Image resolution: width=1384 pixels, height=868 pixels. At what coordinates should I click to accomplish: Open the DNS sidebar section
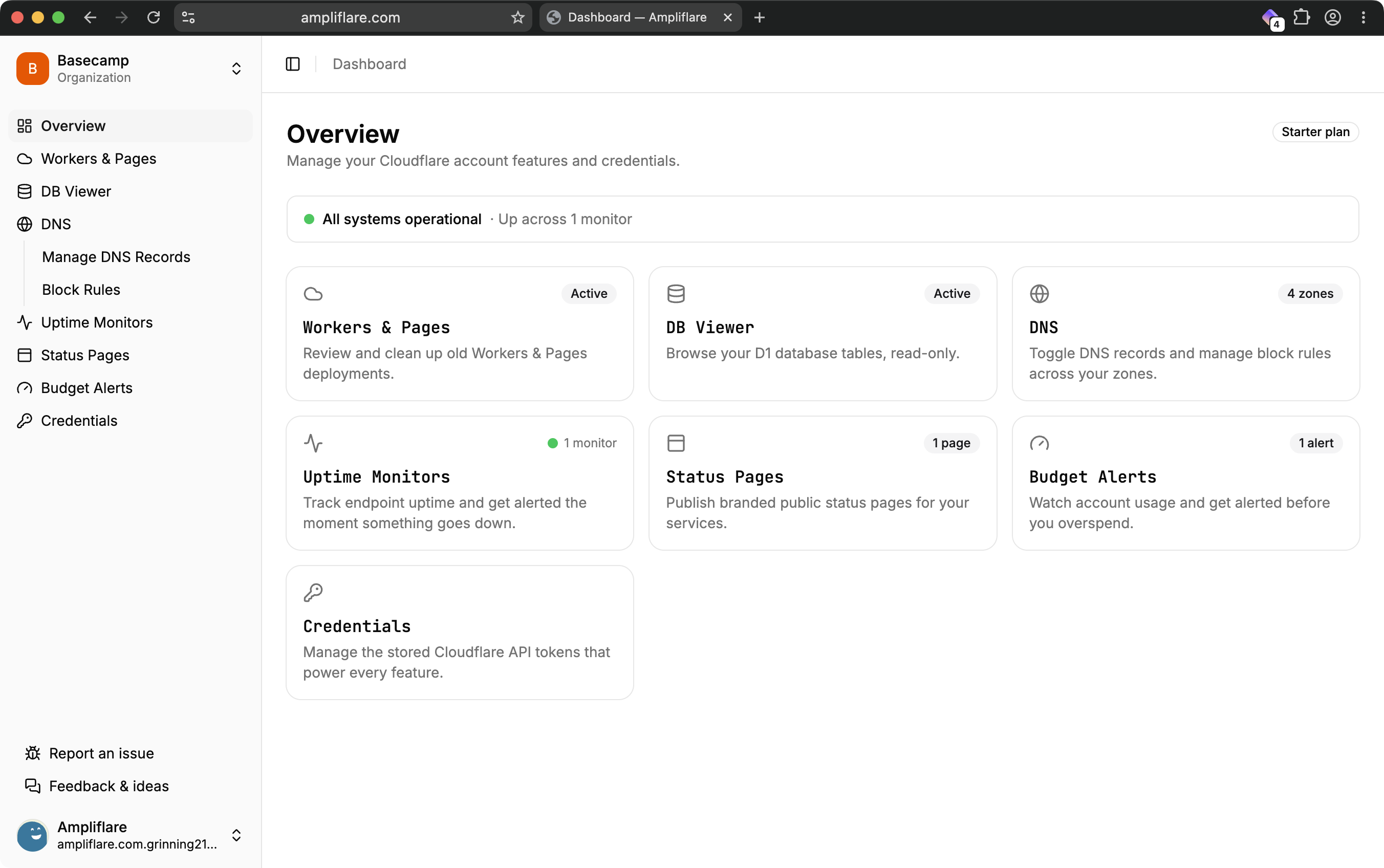click(131, 224)
